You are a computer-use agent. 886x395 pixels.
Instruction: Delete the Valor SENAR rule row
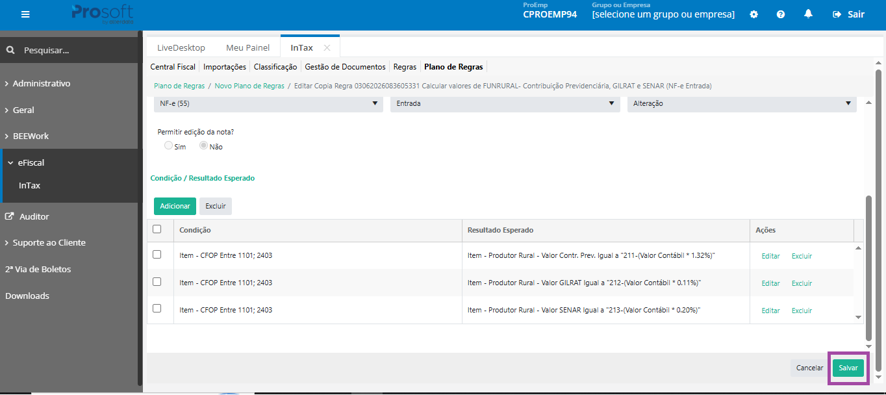coord(801,310)
